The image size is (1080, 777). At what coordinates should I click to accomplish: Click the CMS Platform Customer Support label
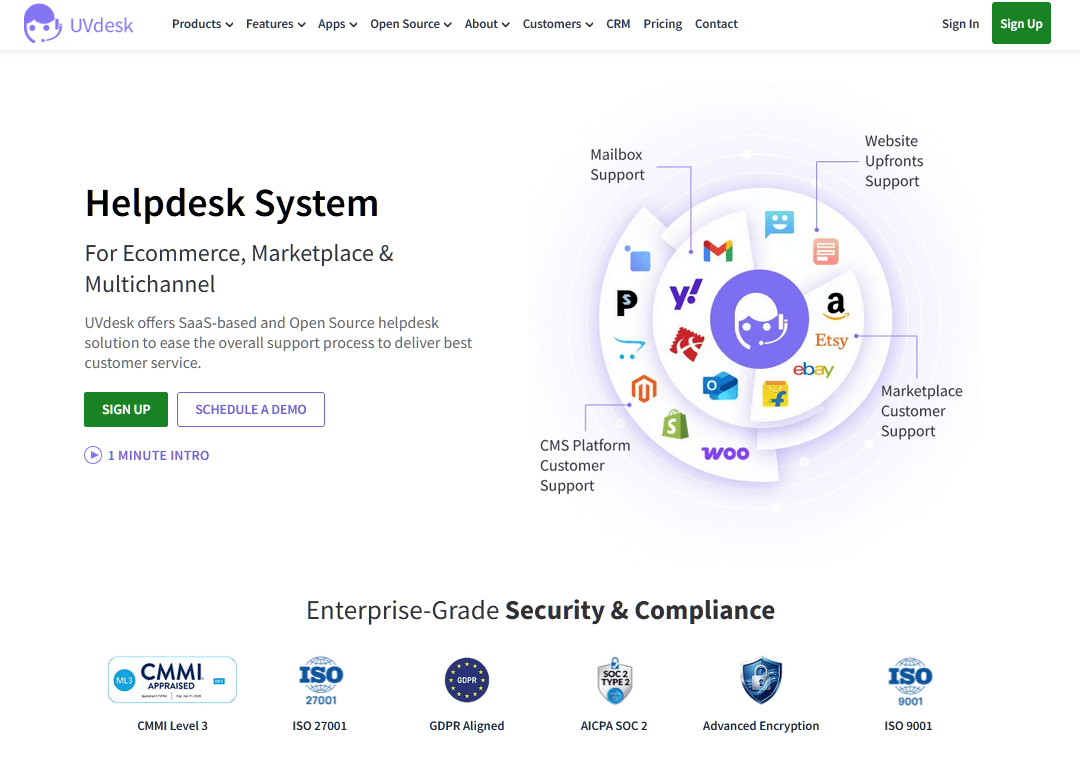point(585,466)
